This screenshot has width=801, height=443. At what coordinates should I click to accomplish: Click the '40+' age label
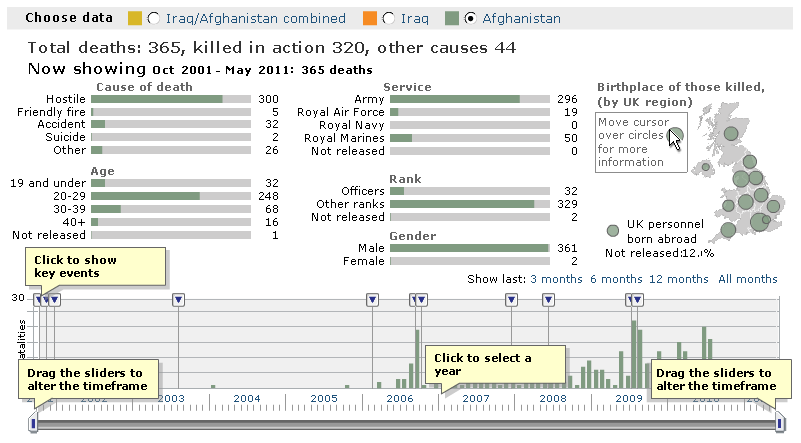coord(74,222)
